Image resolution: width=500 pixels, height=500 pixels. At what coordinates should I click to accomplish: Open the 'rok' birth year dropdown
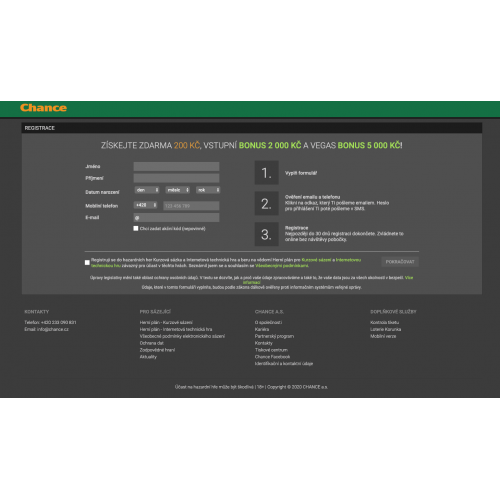tap(208, 190)
